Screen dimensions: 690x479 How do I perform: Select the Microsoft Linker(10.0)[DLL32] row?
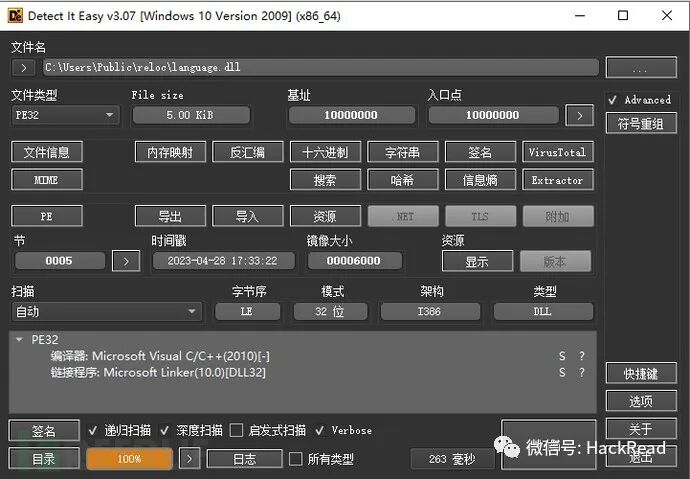tap(158, 373)
